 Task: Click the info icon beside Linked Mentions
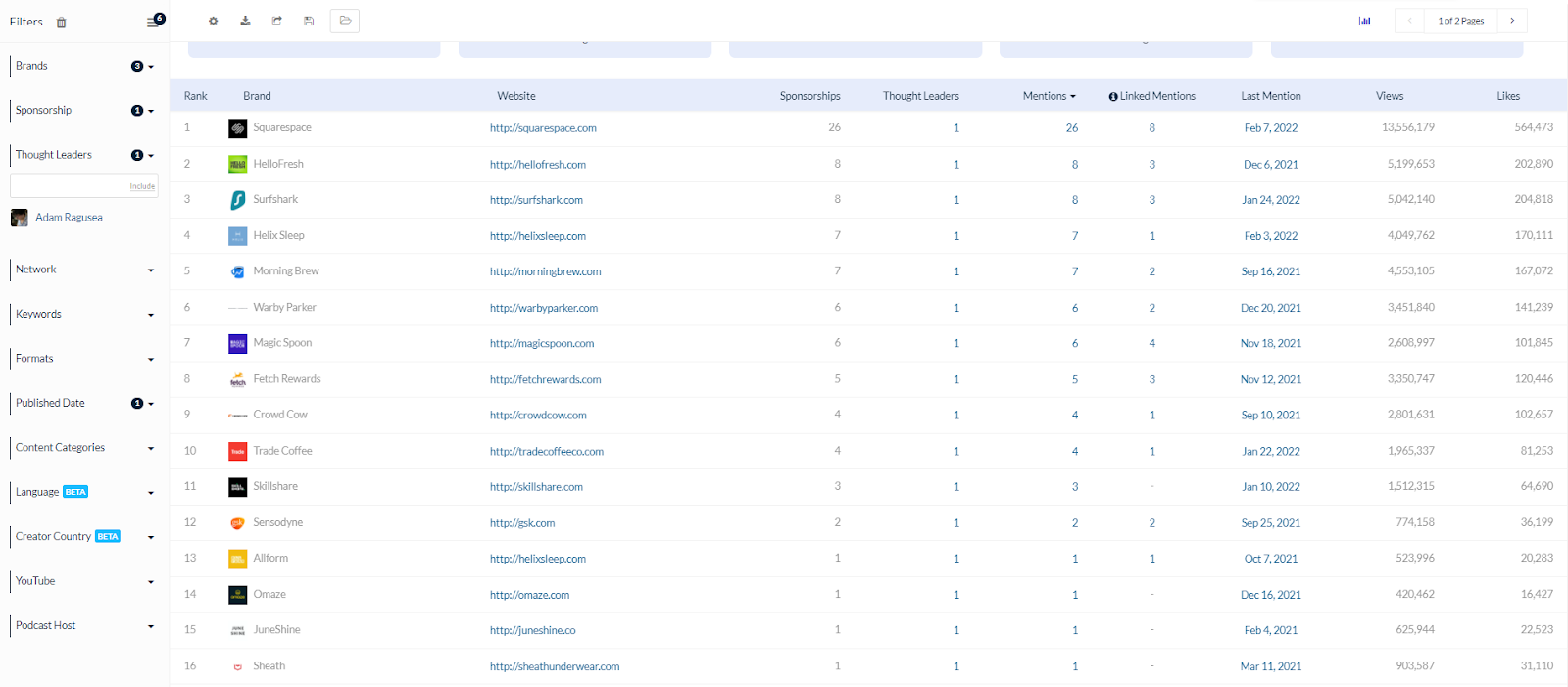[x=1113, y=97]
